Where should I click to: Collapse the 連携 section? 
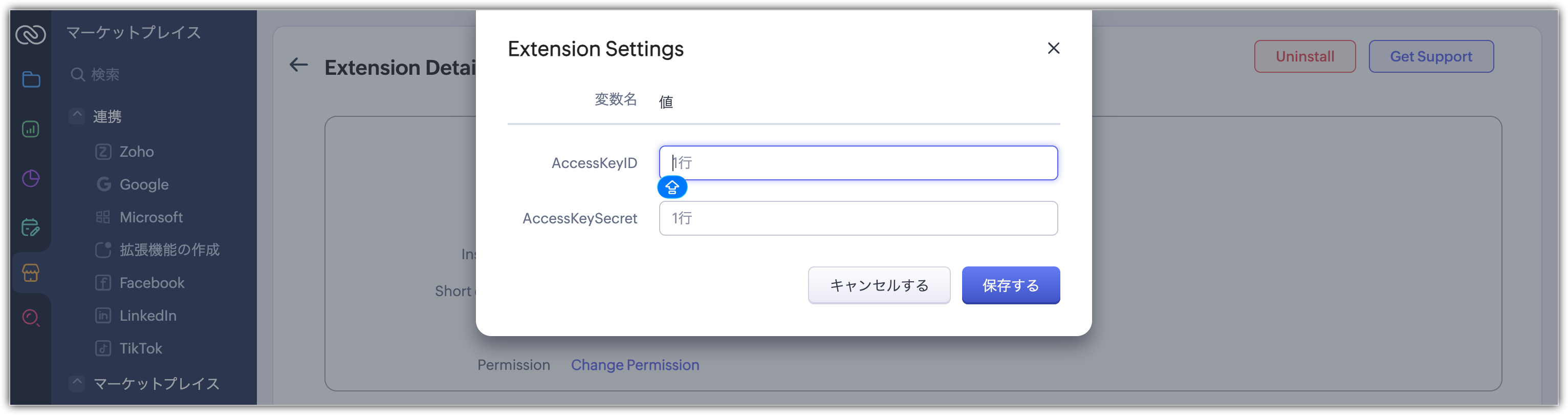(77, 115)
